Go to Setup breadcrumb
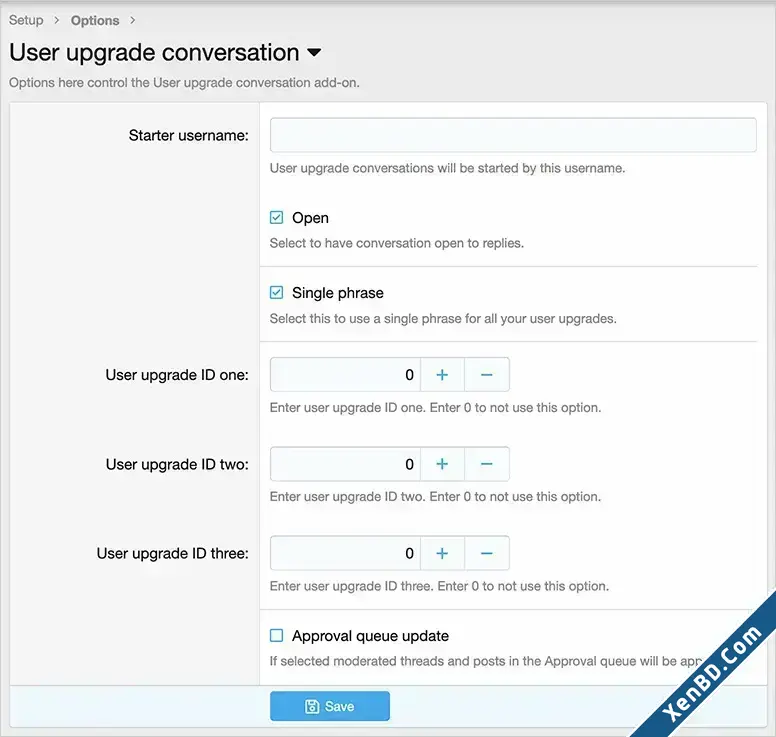Viewport: 776px width, 737px height. (26, 20)
